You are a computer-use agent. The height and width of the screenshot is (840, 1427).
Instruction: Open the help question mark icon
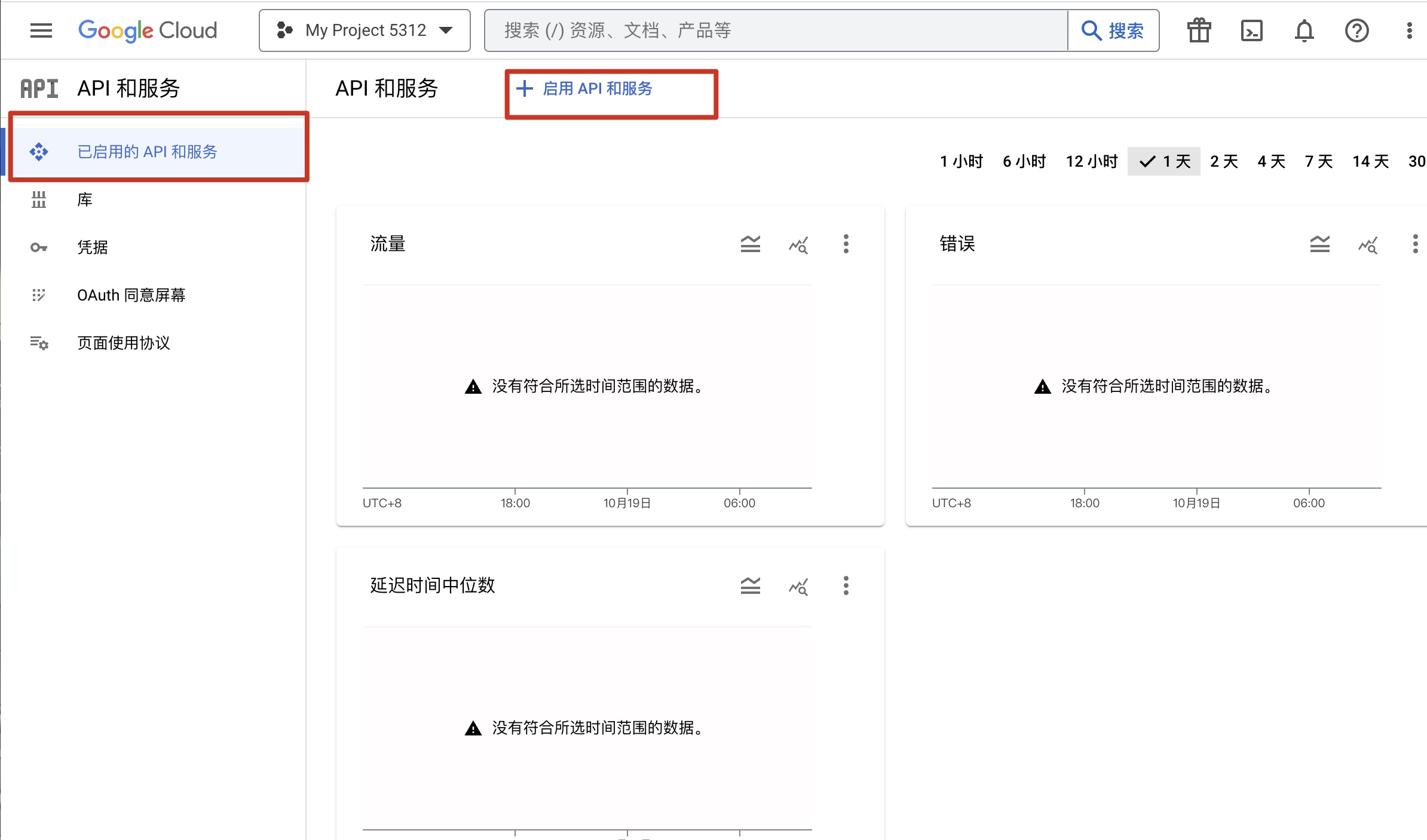[1356, 30]
